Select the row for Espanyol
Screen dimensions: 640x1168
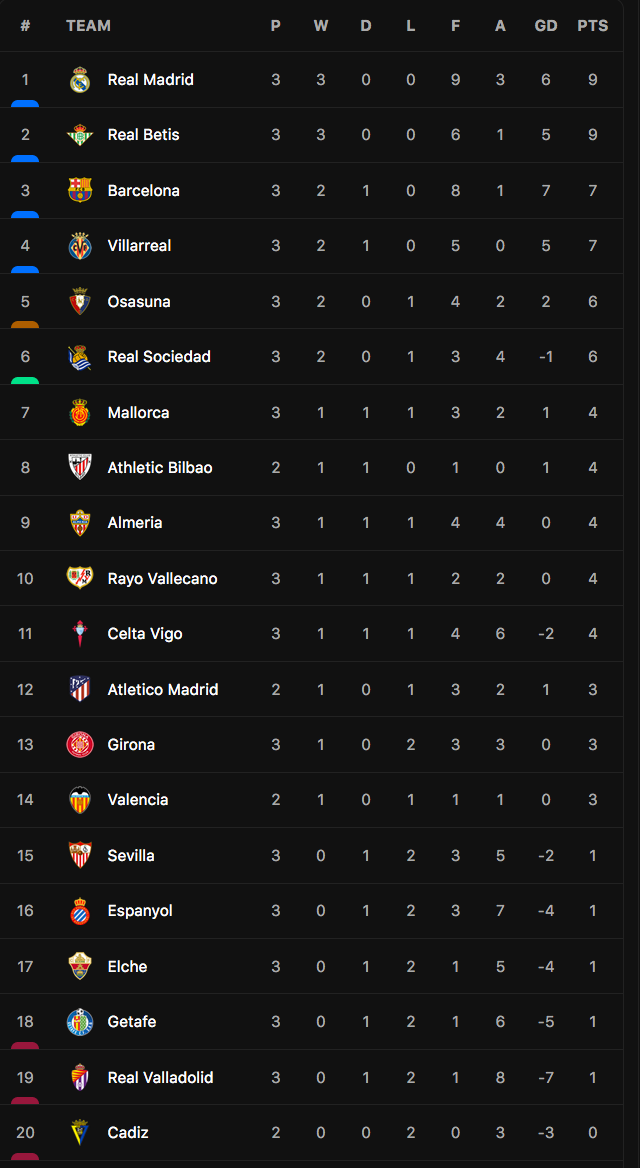pyautogui.click(x=139, y=910)
